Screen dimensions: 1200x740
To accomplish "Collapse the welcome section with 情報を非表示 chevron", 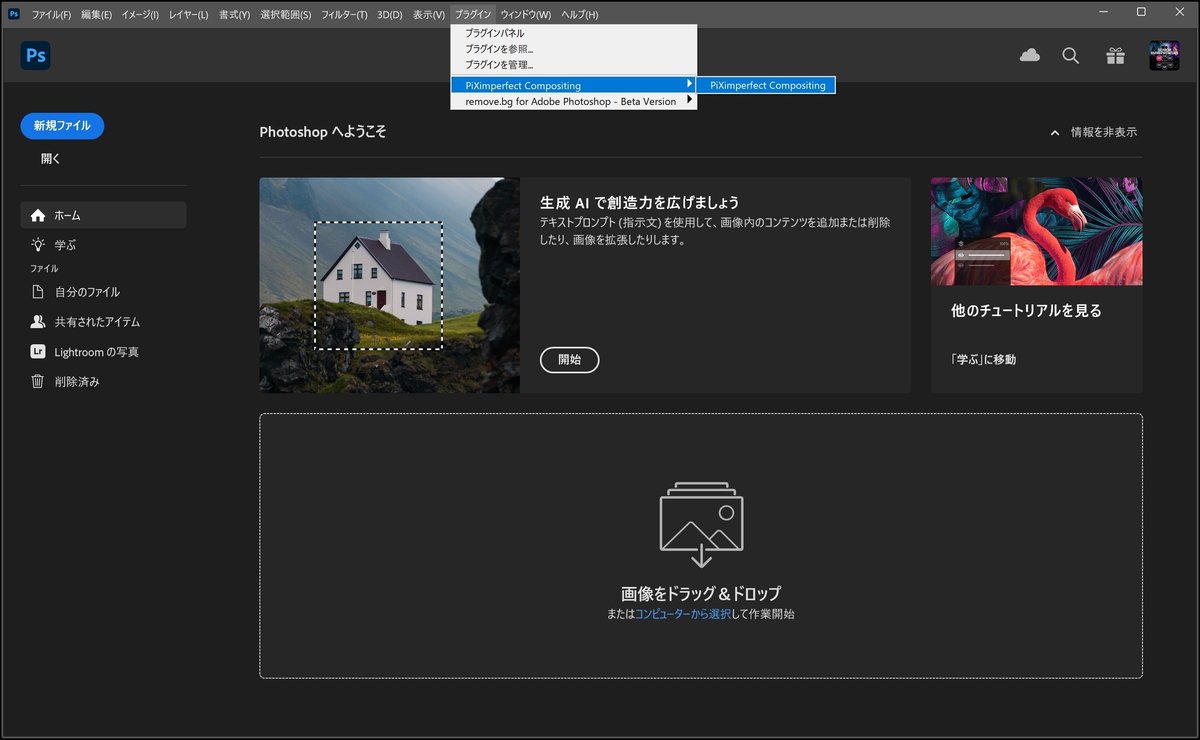I will tap(1054, 132).
